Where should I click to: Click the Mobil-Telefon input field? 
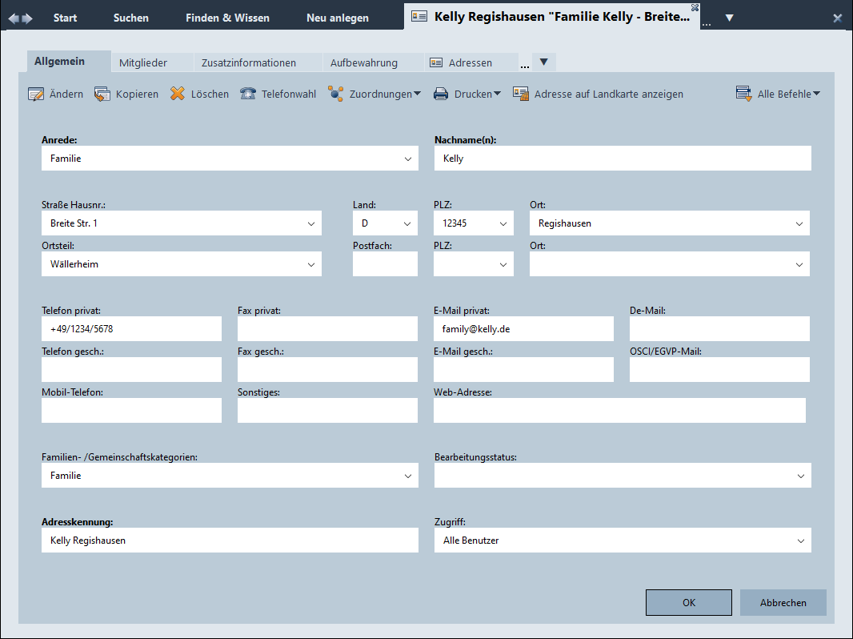point(131,411)
